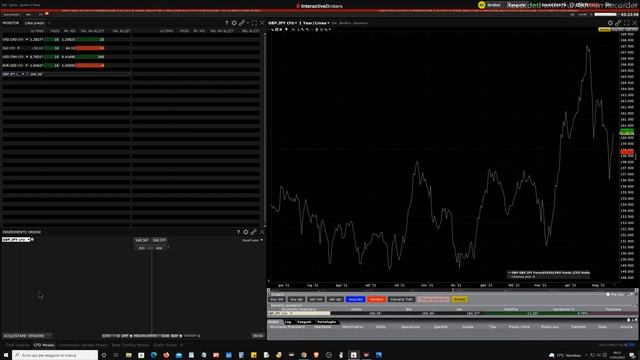Launch Microsoft Edge from taskbar

tap(154, 355)
